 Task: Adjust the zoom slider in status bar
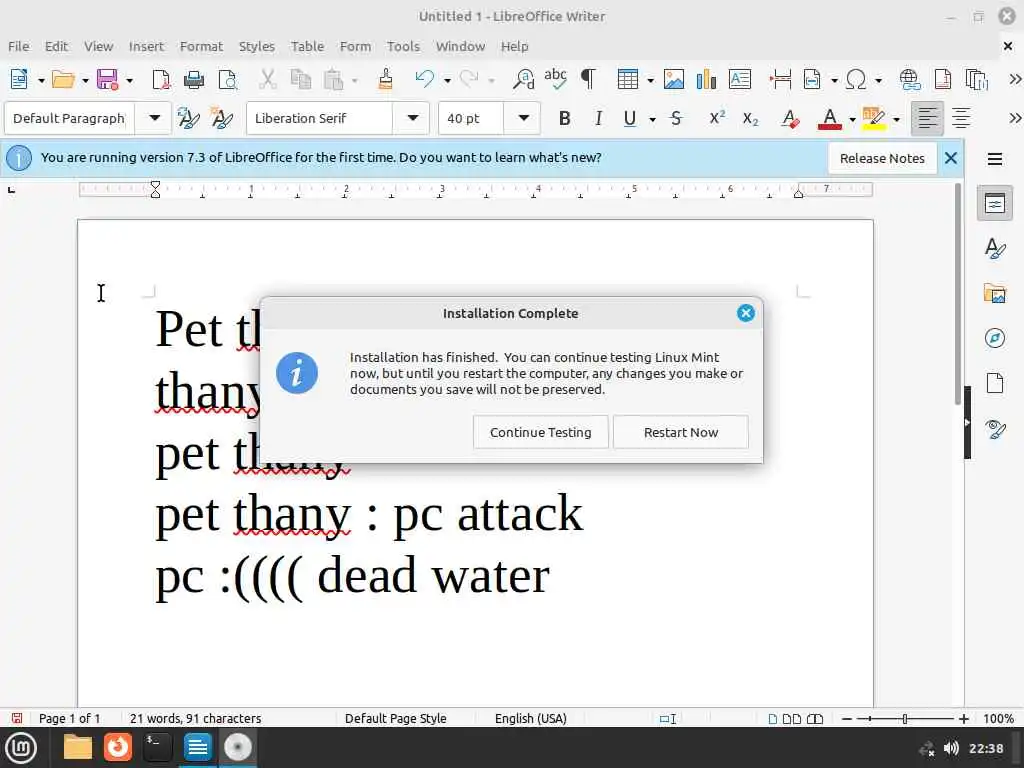click(x=904, y=719)
